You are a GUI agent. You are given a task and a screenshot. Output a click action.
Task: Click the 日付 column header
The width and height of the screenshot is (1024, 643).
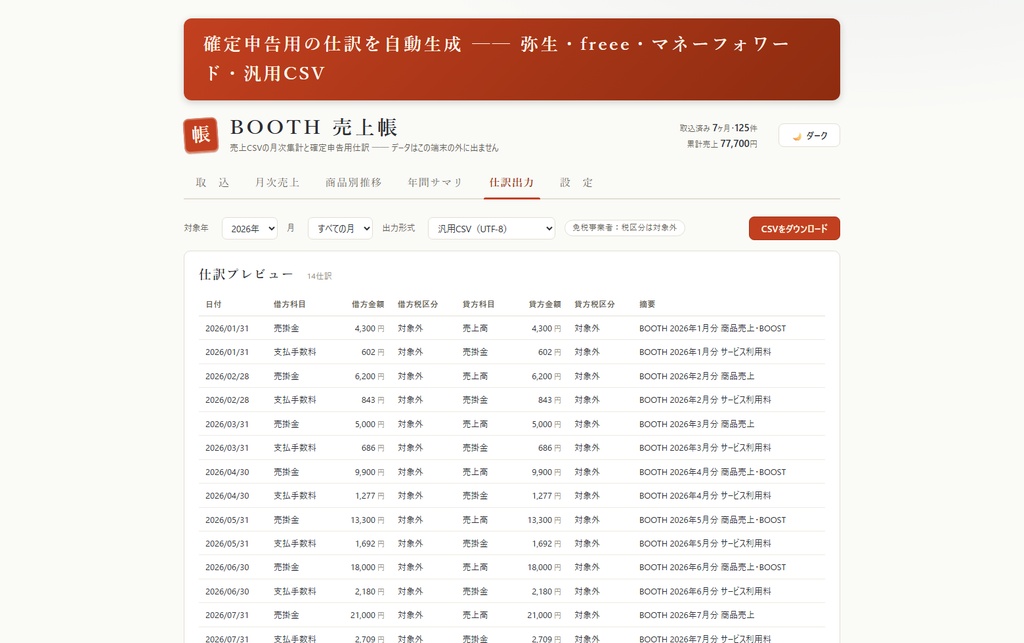[x=214, y=304]
